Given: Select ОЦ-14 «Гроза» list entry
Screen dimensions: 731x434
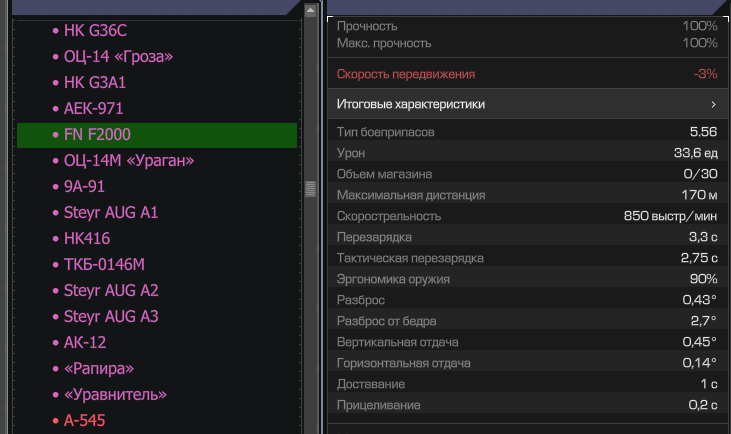Looking at the screenshot, I should 118,57.
